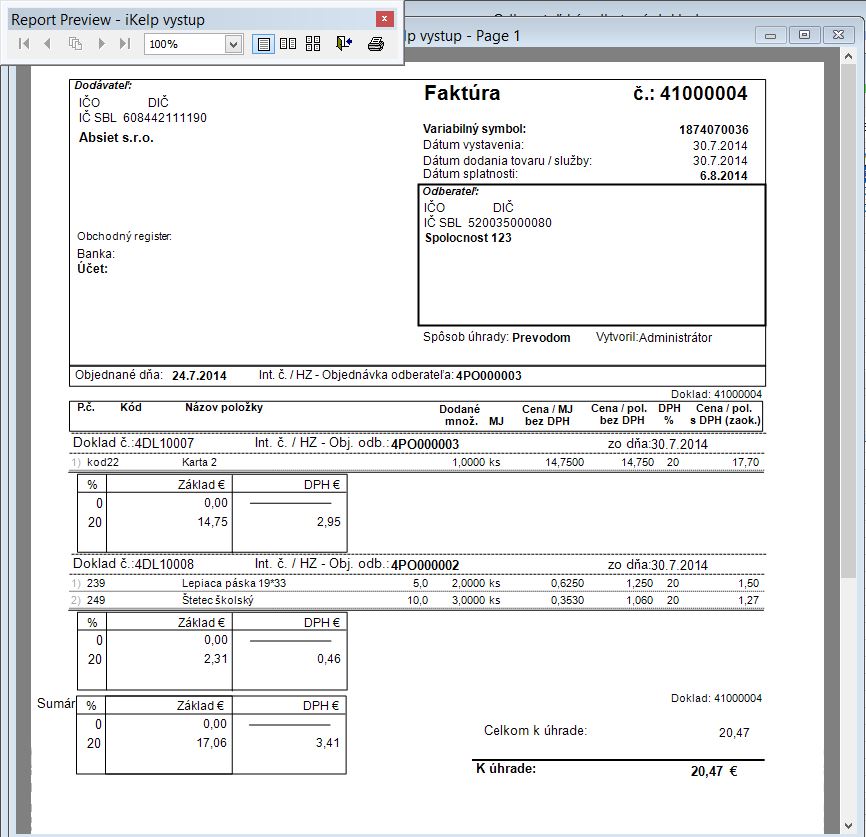Click IČ SBL number 608442111190
The image size is (866, 837).
tap(165, 118)
